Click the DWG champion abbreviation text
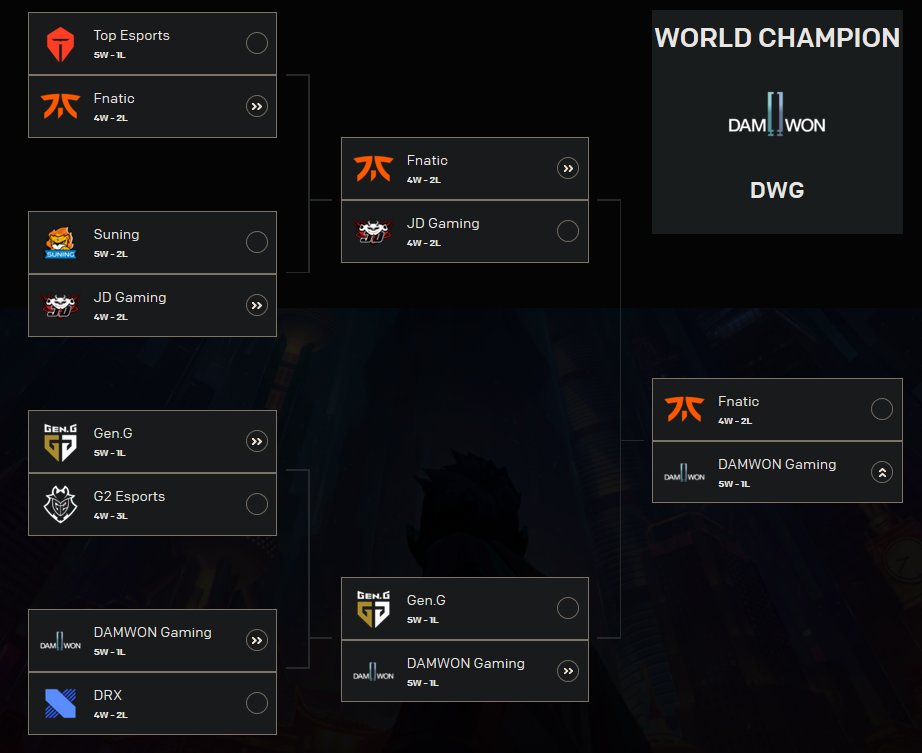 pyautogui.click(x=777, y=190)
